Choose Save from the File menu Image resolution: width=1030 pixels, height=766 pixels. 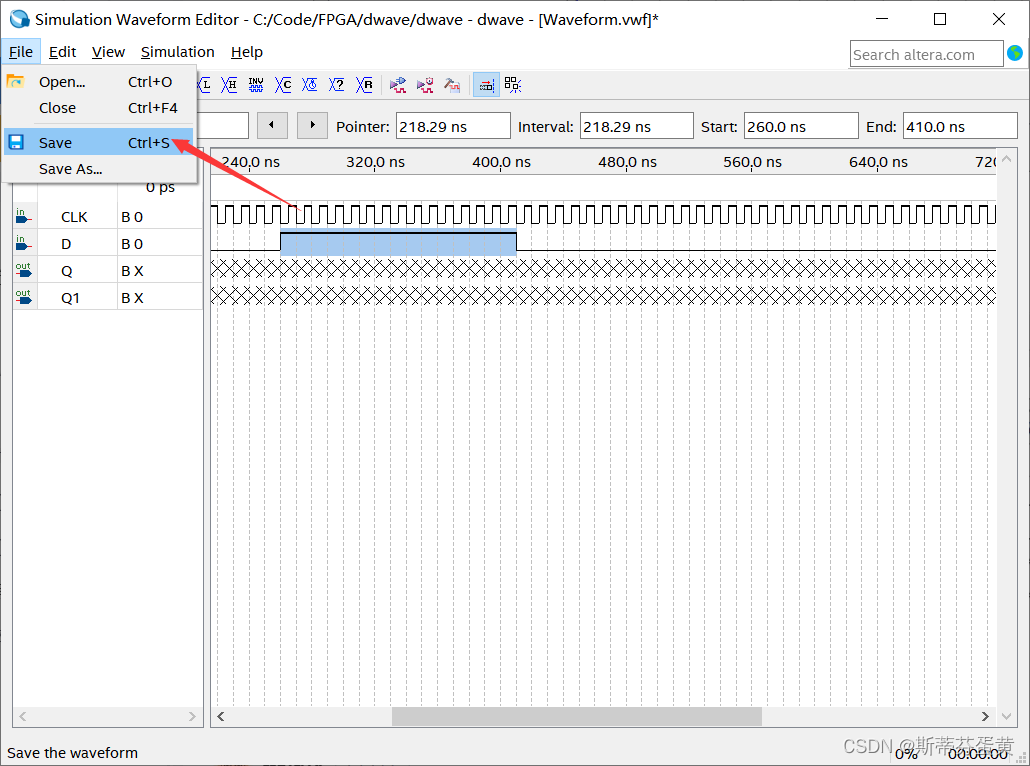(99, 143)
